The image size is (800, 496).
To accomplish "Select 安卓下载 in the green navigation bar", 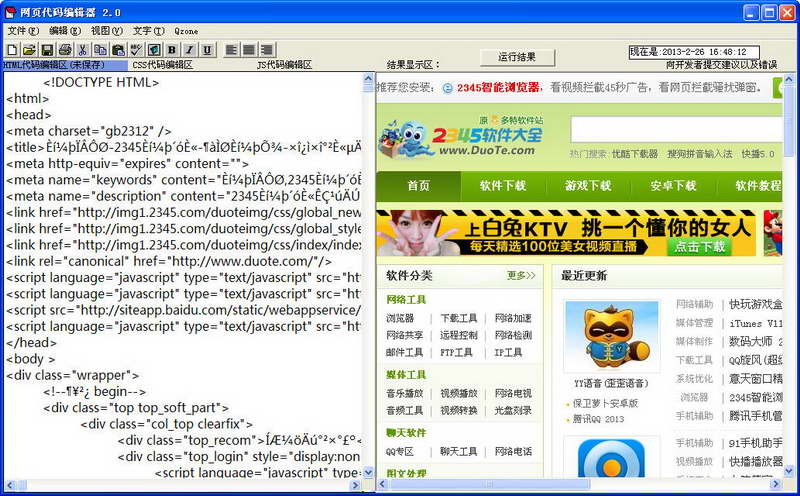I will tap(673, 186).
